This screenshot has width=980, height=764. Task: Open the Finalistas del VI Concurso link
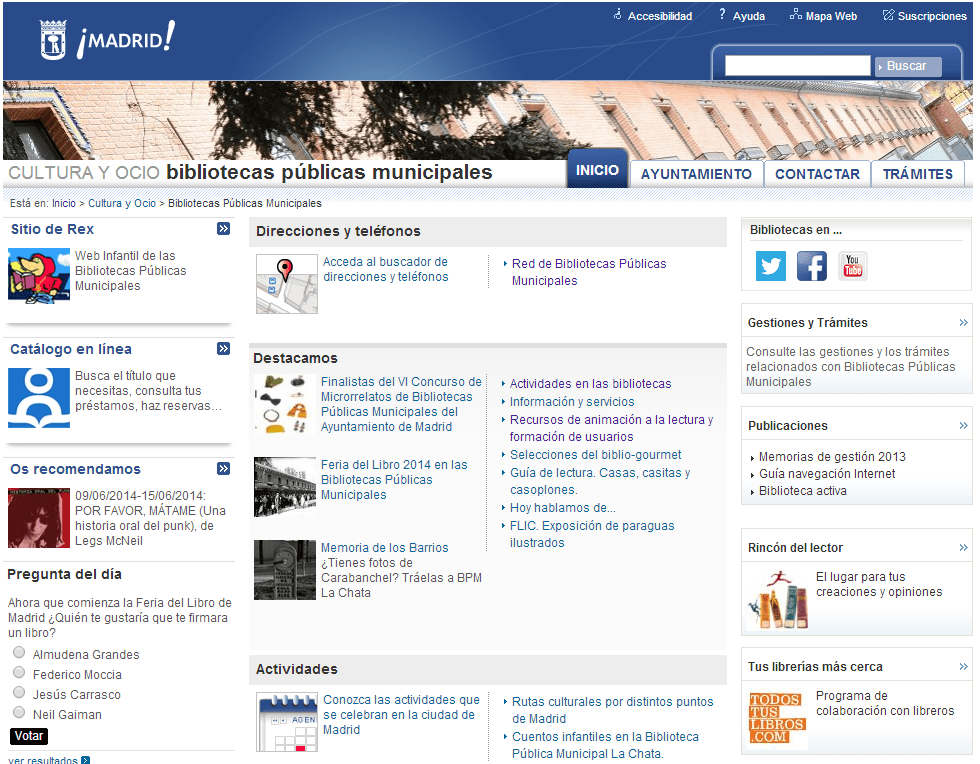click(x=401, y=404)
